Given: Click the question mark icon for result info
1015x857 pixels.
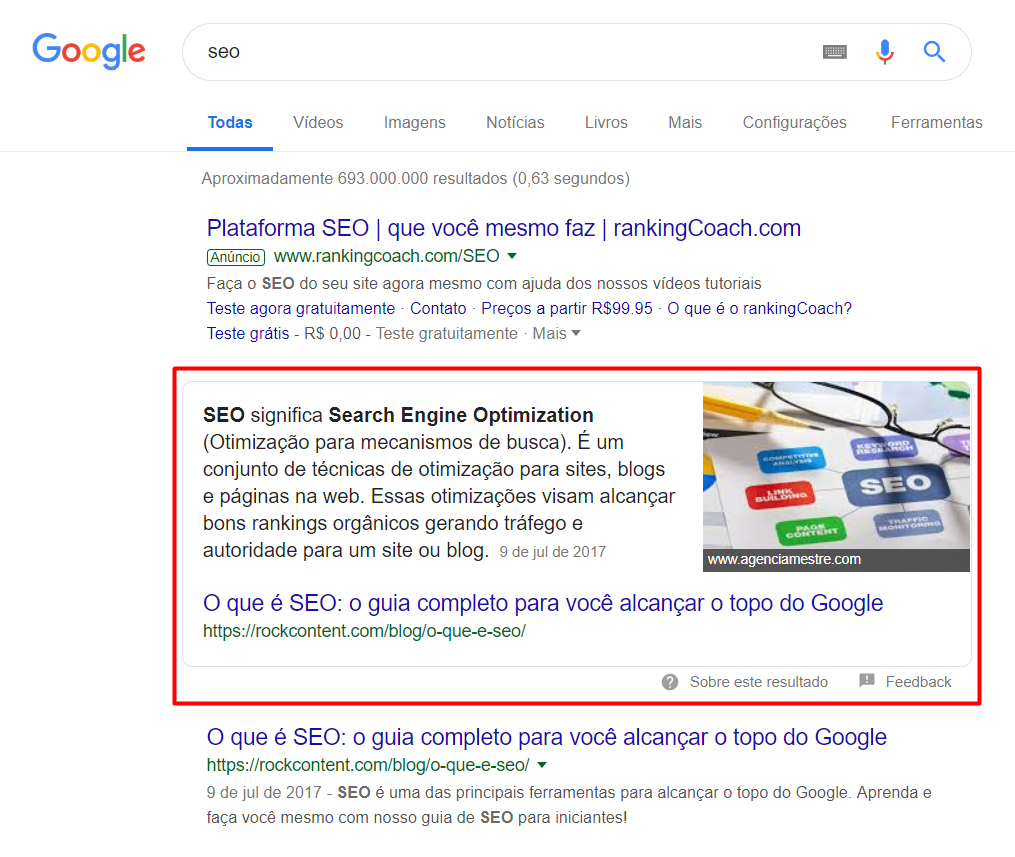Looking at the screenshot, I should [670, 682].
